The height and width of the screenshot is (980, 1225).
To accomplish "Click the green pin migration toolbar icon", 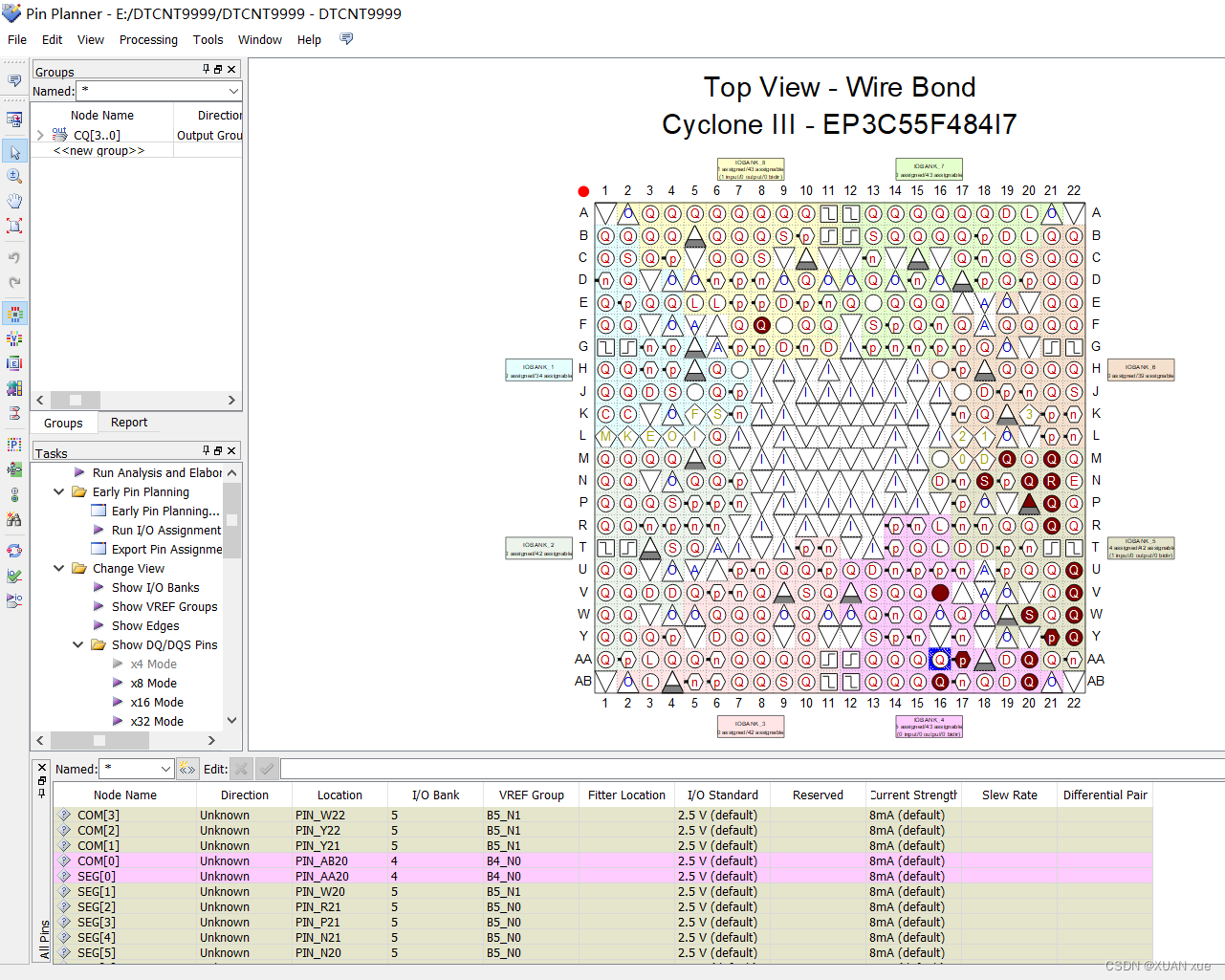I will click(x=14, y=469).
